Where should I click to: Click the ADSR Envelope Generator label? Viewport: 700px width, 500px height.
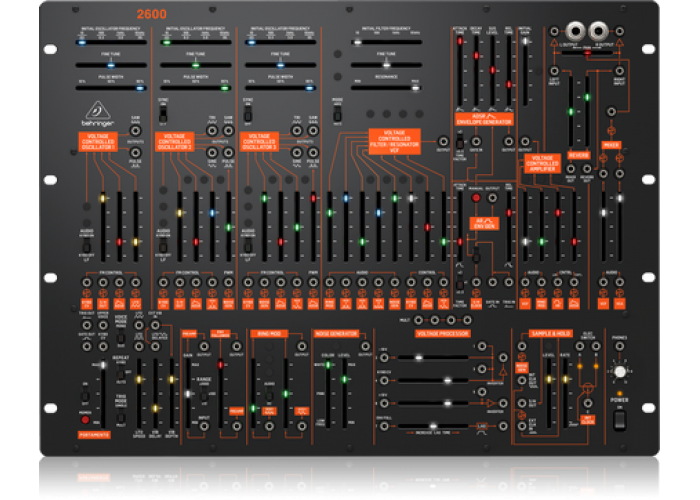tap(484, 119)
